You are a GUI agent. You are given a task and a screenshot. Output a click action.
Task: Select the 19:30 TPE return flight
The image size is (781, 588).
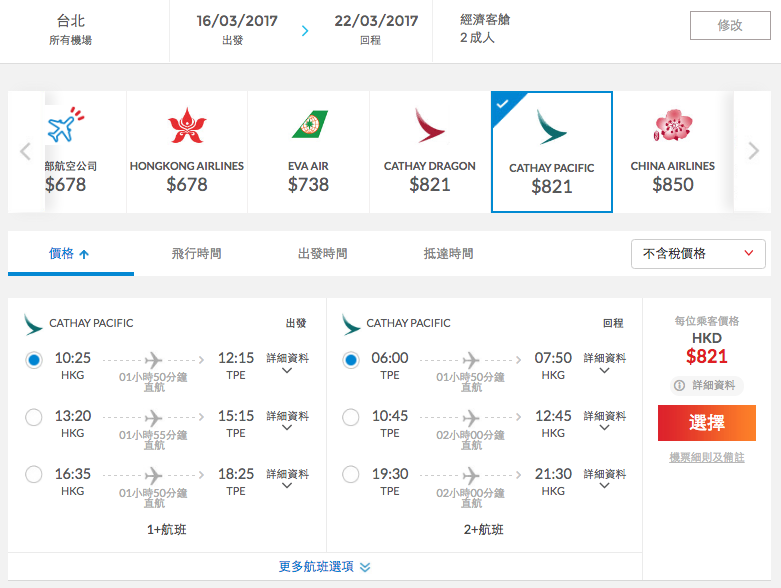(x=351, y=474)
